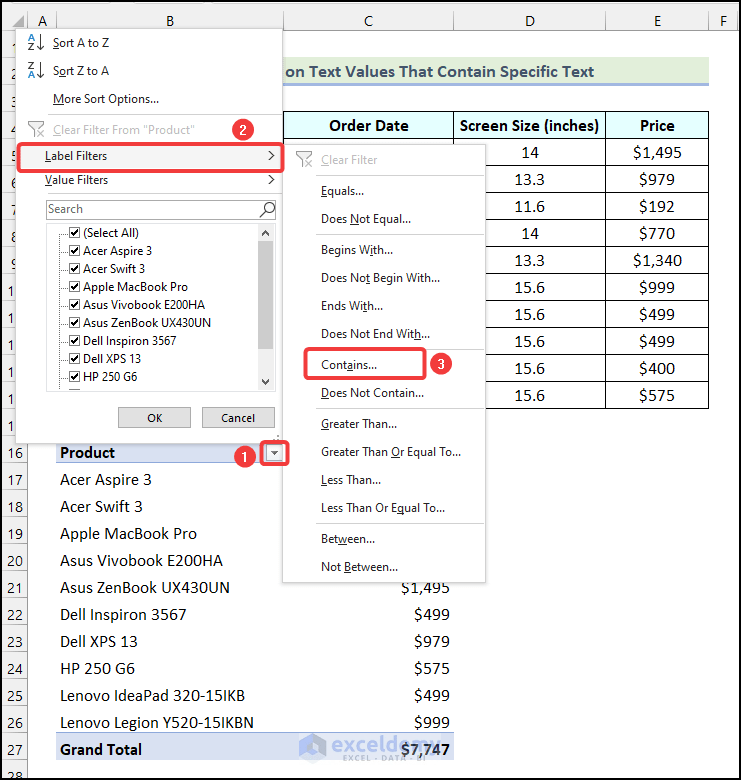Choose Greater Than... filter

pos(359,424)
